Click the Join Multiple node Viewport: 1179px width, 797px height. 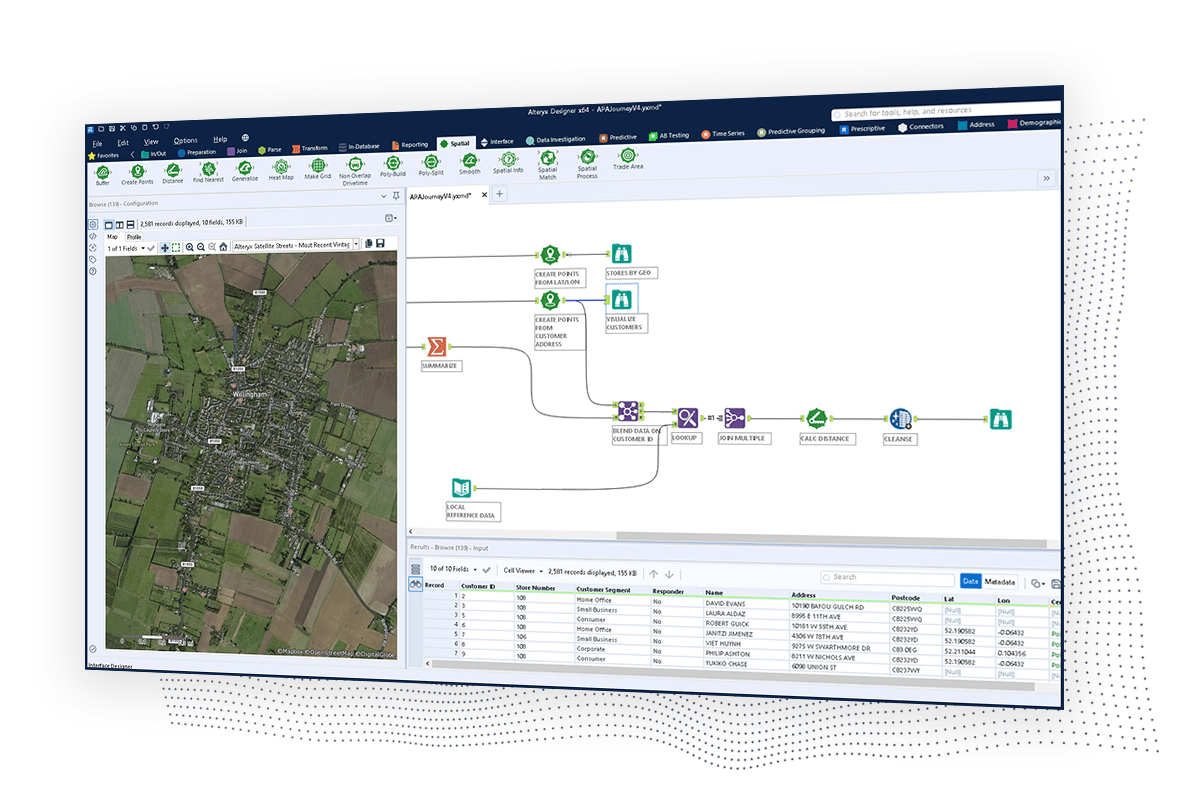click(x=735, y=417)
